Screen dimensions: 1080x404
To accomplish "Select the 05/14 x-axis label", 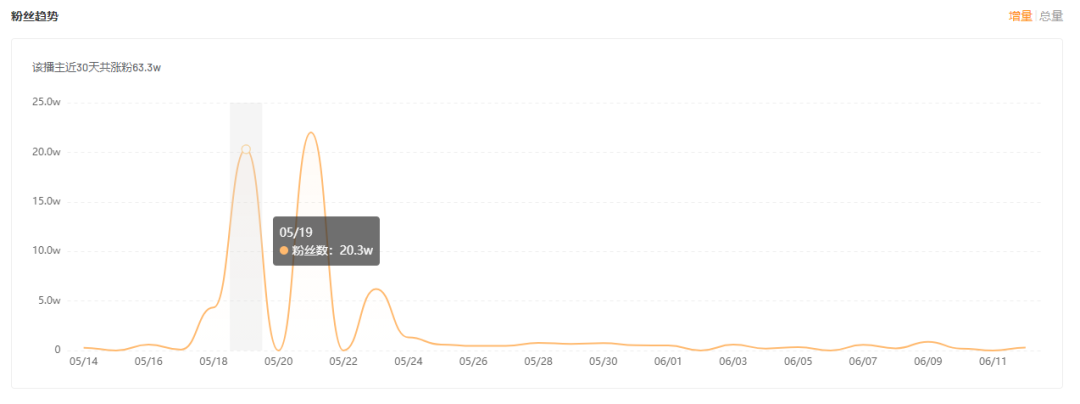I will 83,361.
